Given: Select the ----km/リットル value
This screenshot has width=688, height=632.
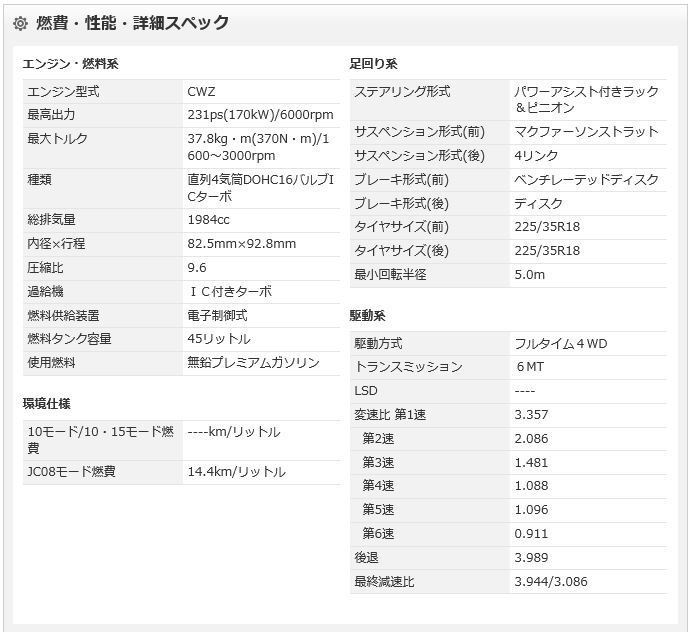Looking at the screenshot, I should 234,432.
